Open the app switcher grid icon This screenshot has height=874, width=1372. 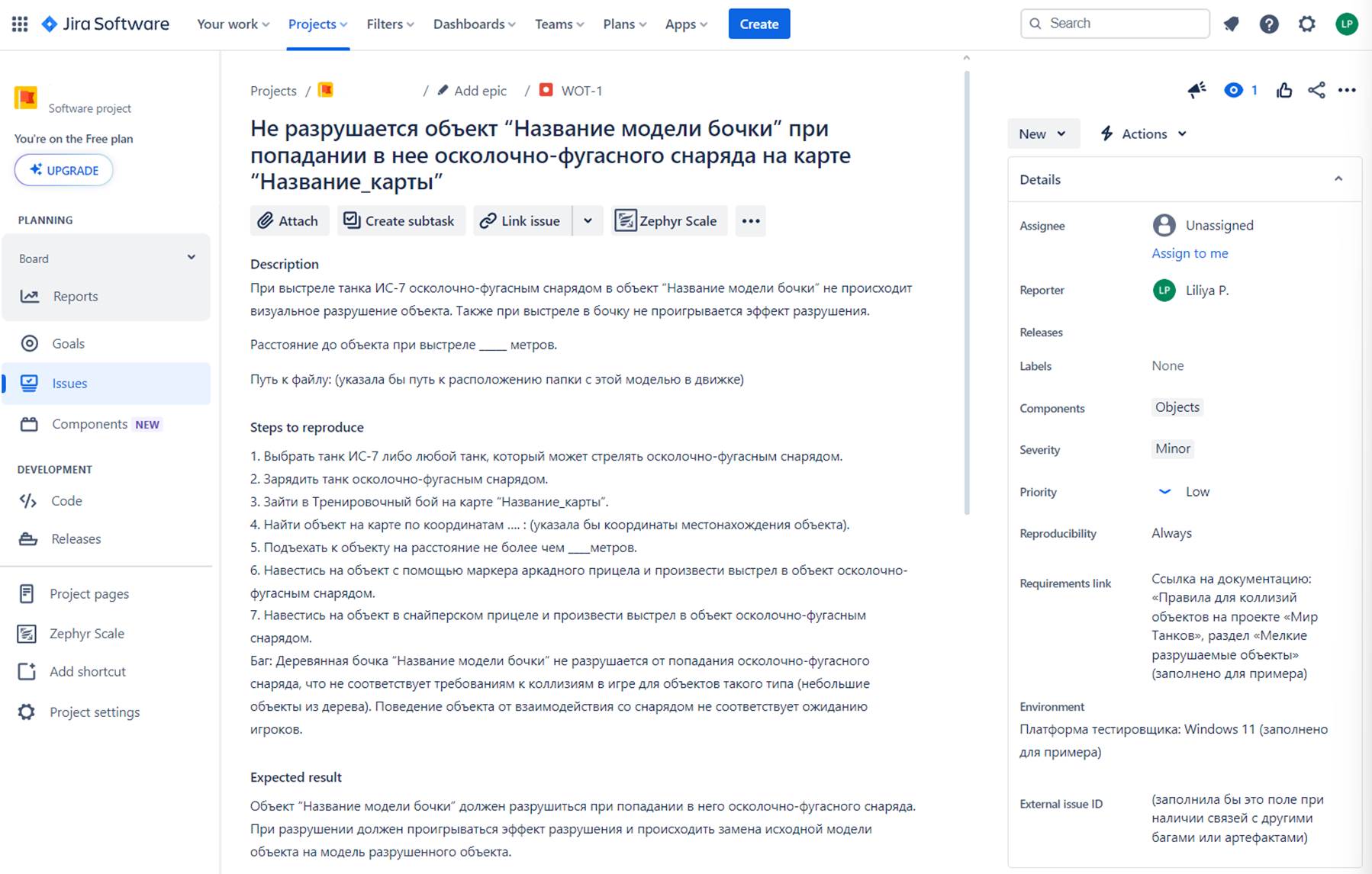pyautogui.click(x=20, y=24)
